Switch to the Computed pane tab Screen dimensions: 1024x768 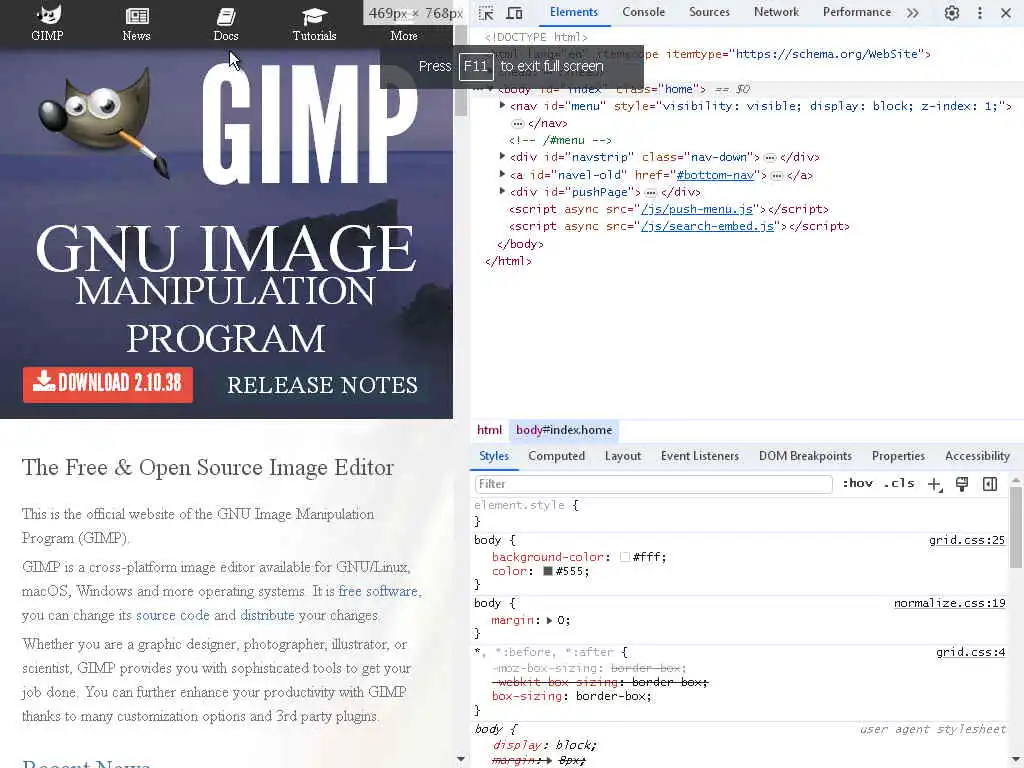[x=556, y=456]
